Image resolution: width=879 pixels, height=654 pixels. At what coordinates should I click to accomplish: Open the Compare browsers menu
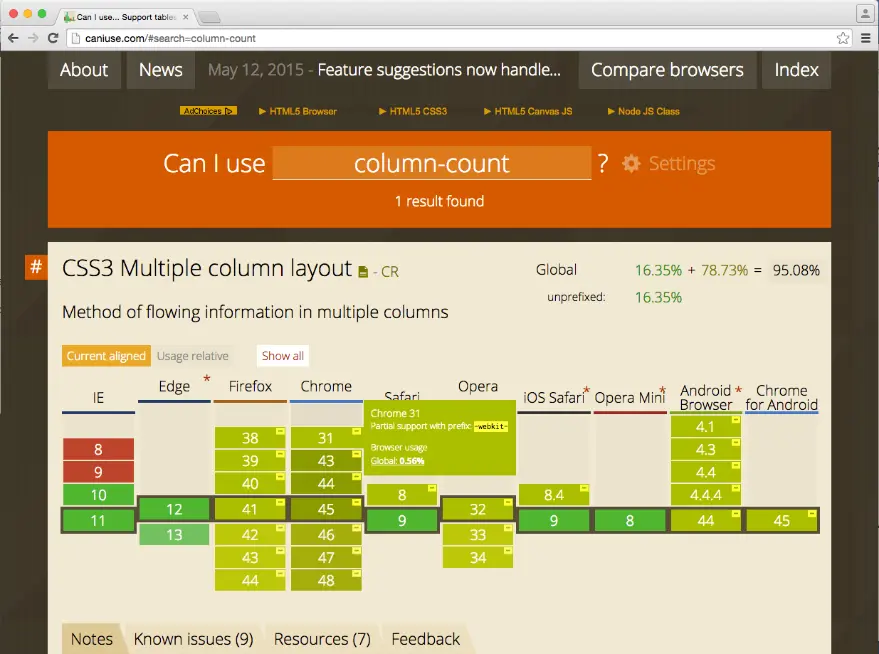click(667, 70)
